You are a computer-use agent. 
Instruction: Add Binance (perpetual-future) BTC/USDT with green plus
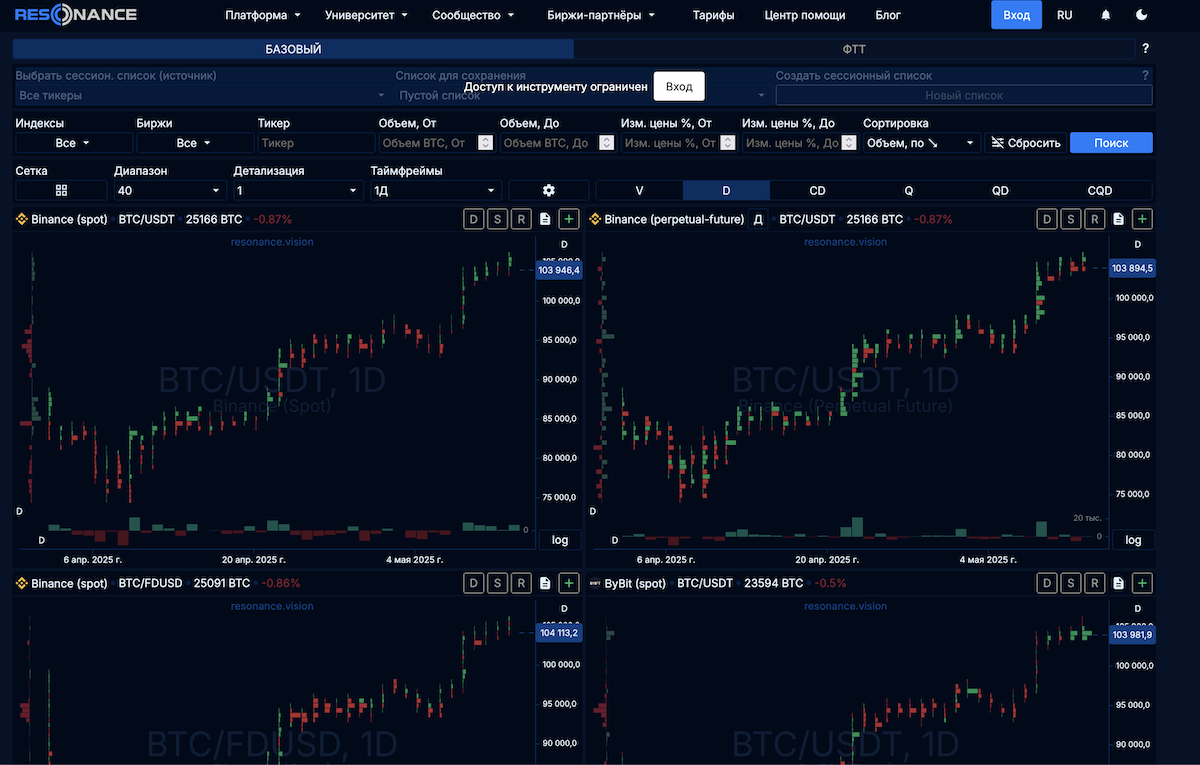[1143, 219]
